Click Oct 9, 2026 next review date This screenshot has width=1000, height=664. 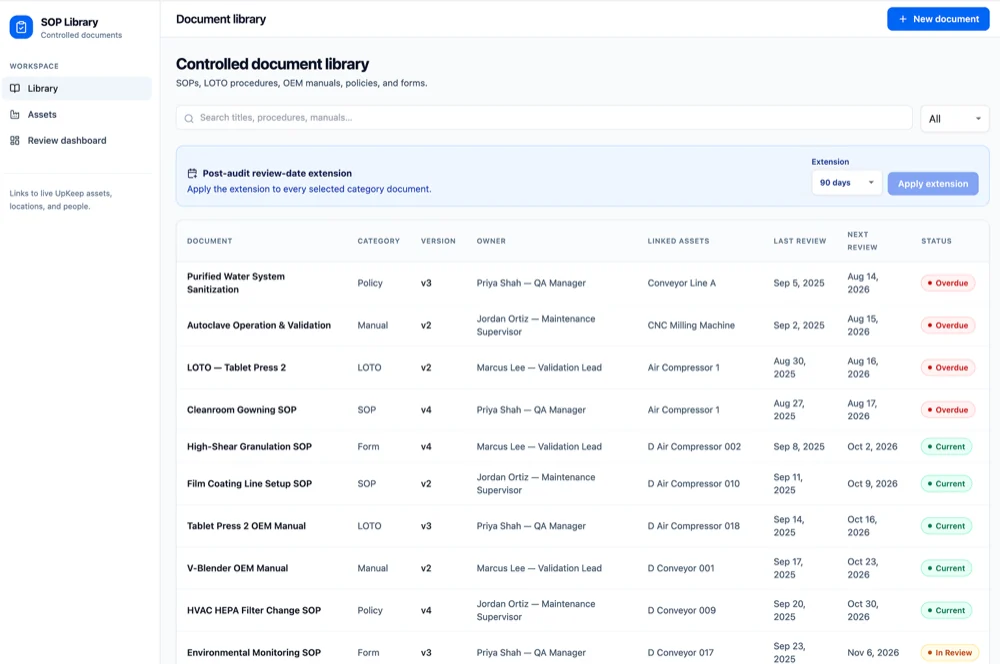(x=872, y=483)
